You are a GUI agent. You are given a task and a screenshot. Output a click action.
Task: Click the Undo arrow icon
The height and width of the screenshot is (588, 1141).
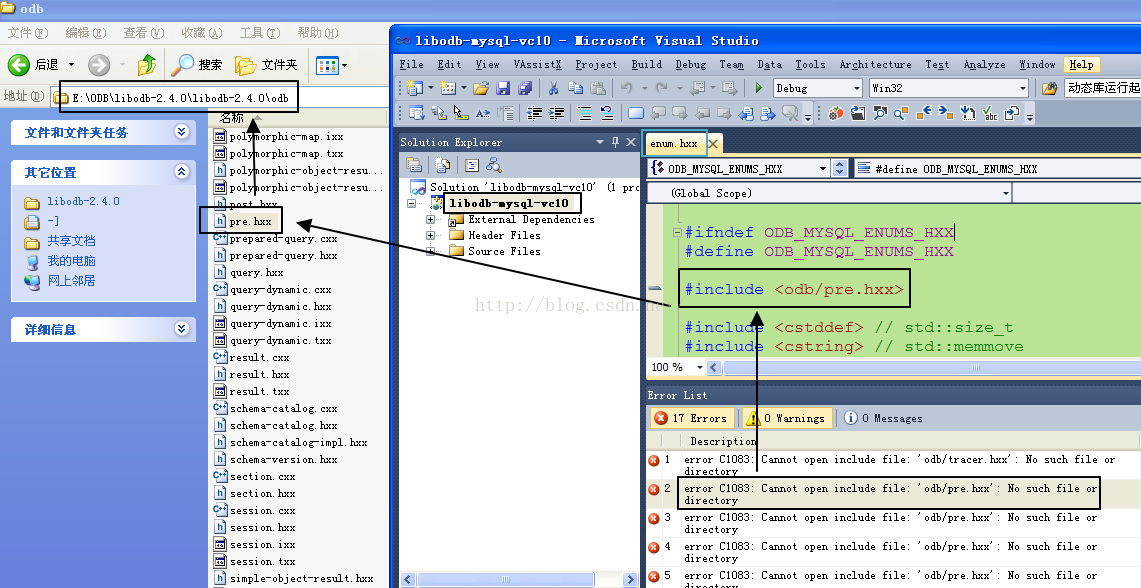coord(626,88)
